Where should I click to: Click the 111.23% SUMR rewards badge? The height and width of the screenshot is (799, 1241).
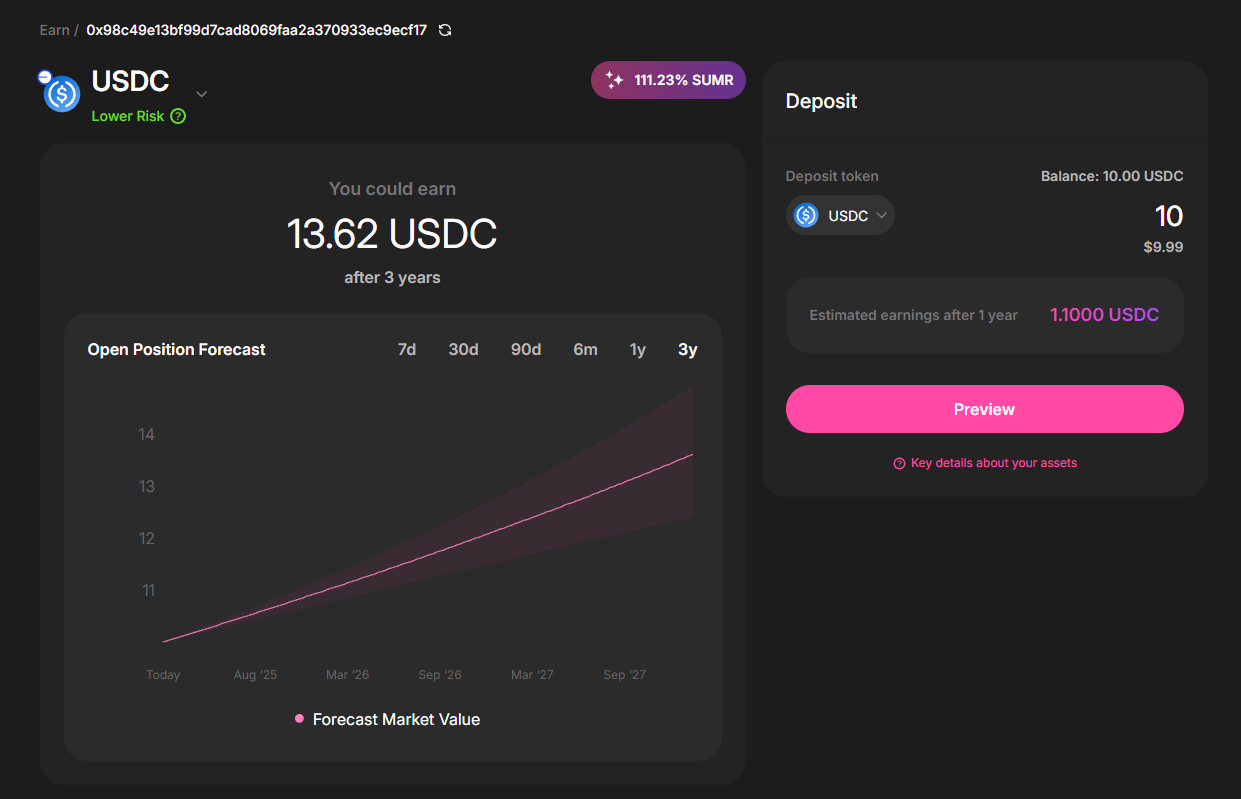668,80
